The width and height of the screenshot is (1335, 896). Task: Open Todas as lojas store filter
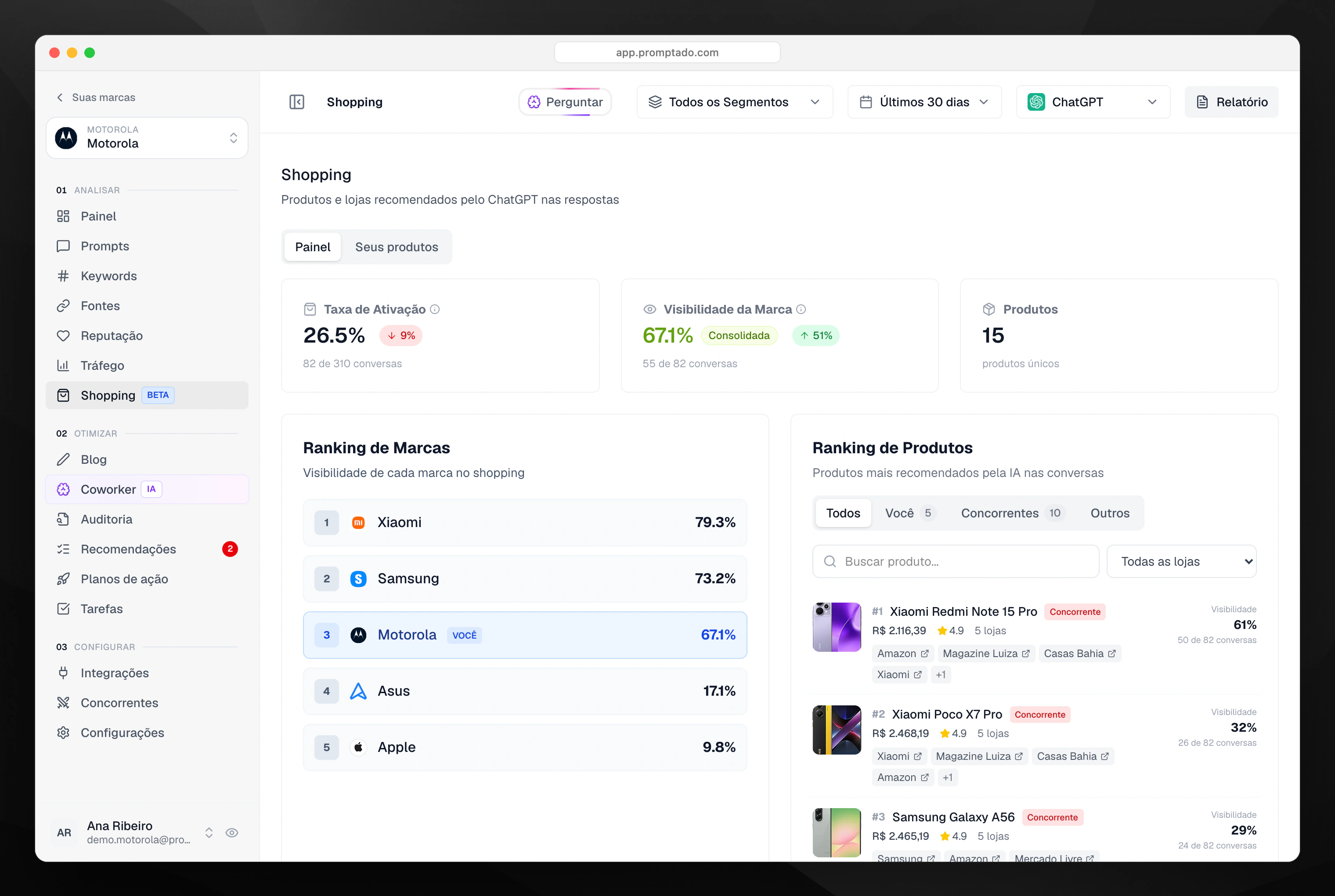[x=1181, y=561]
